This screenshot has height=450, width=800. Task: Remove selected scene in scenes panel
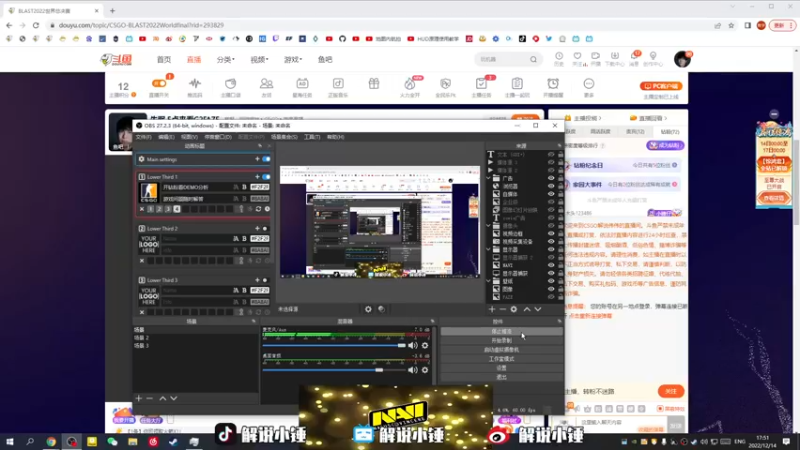coord(149,398)
